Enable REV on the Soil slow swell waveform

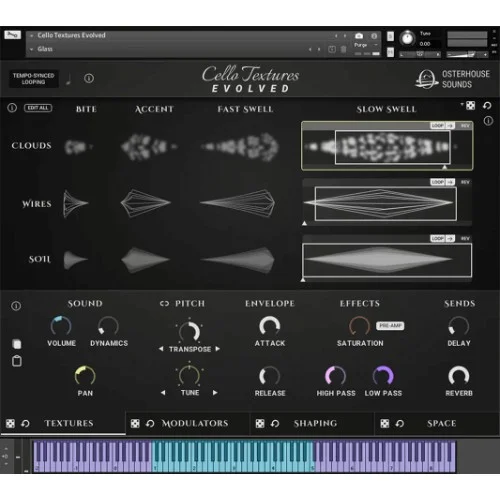click(x=465, y=239)
